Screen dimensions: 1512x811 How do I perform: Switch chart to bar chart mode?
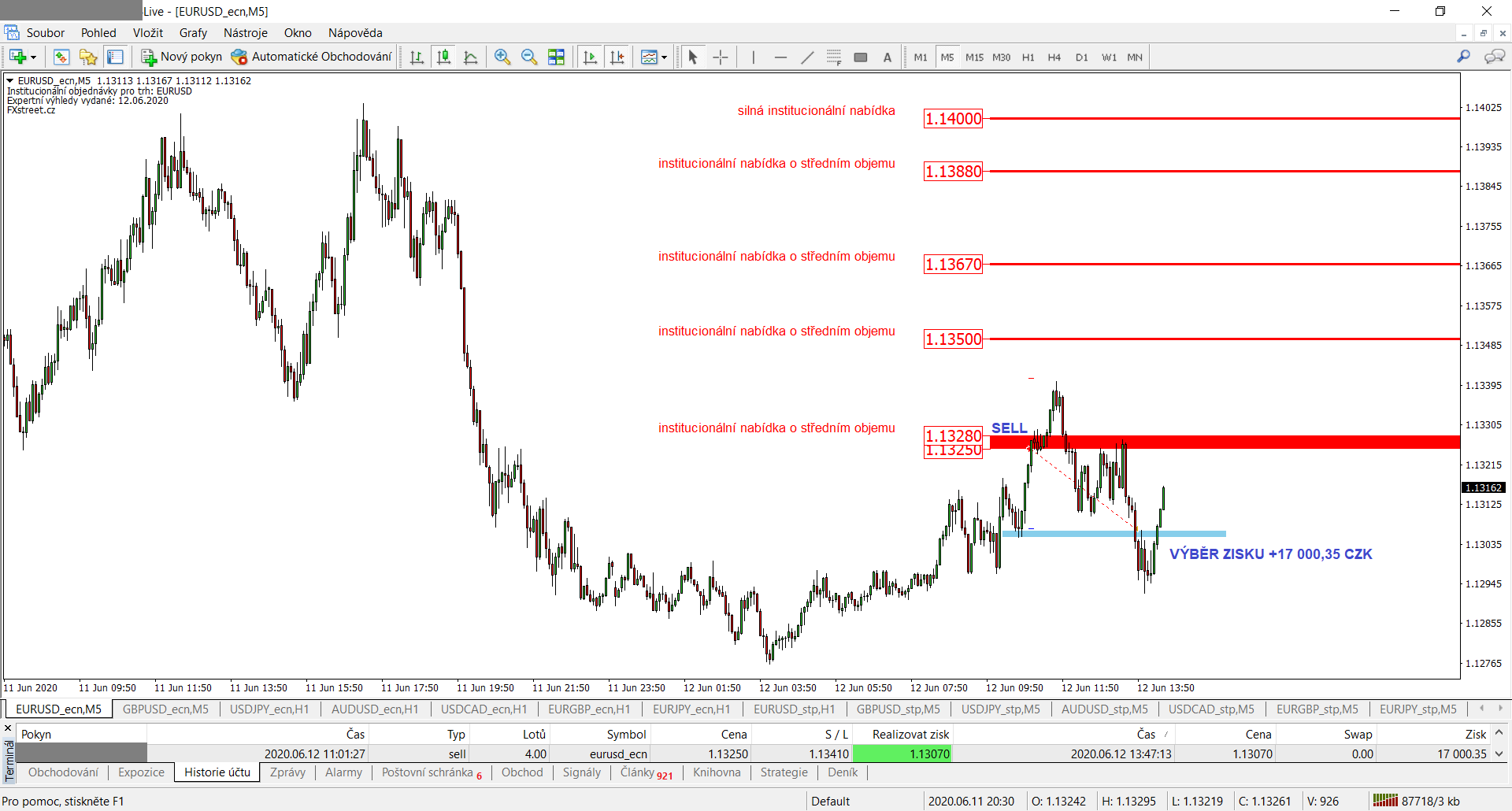pos(417,57)
